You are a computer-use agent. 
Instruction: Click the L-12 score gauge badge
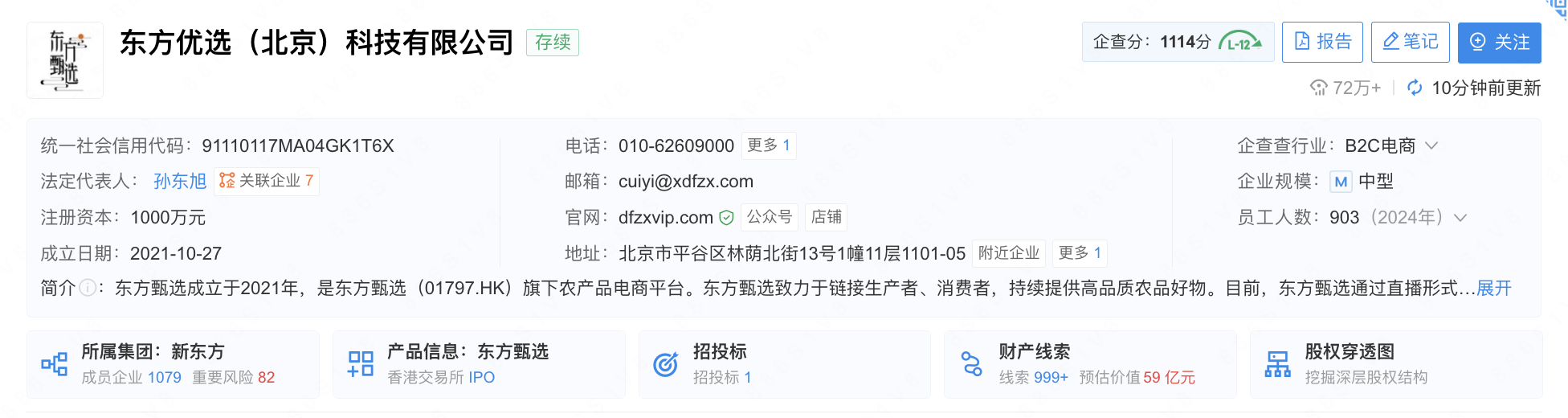pos(1240,42)
